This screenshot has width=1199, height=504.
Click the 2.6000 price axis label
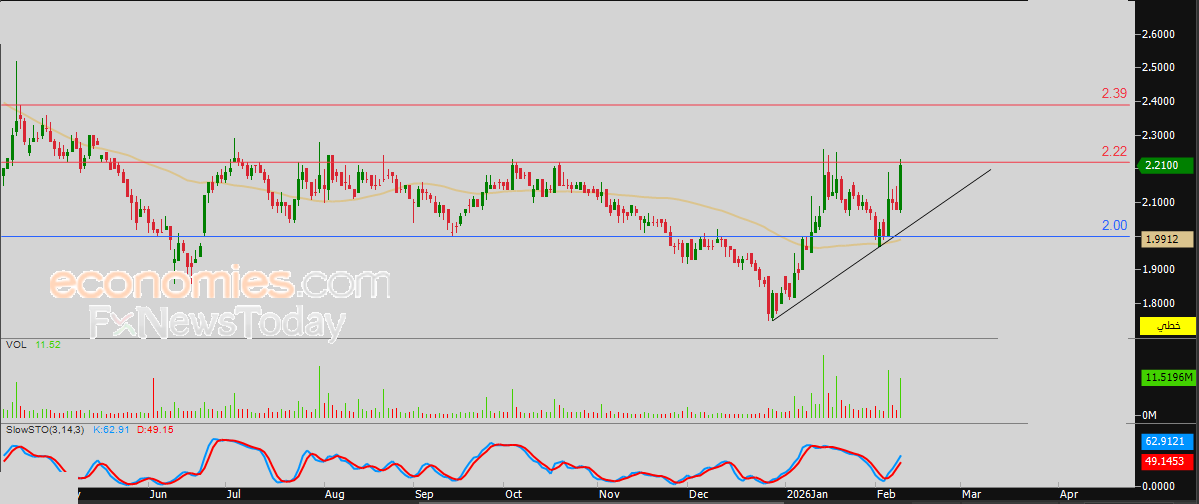pyautogui.click(x=1157, y=34)
